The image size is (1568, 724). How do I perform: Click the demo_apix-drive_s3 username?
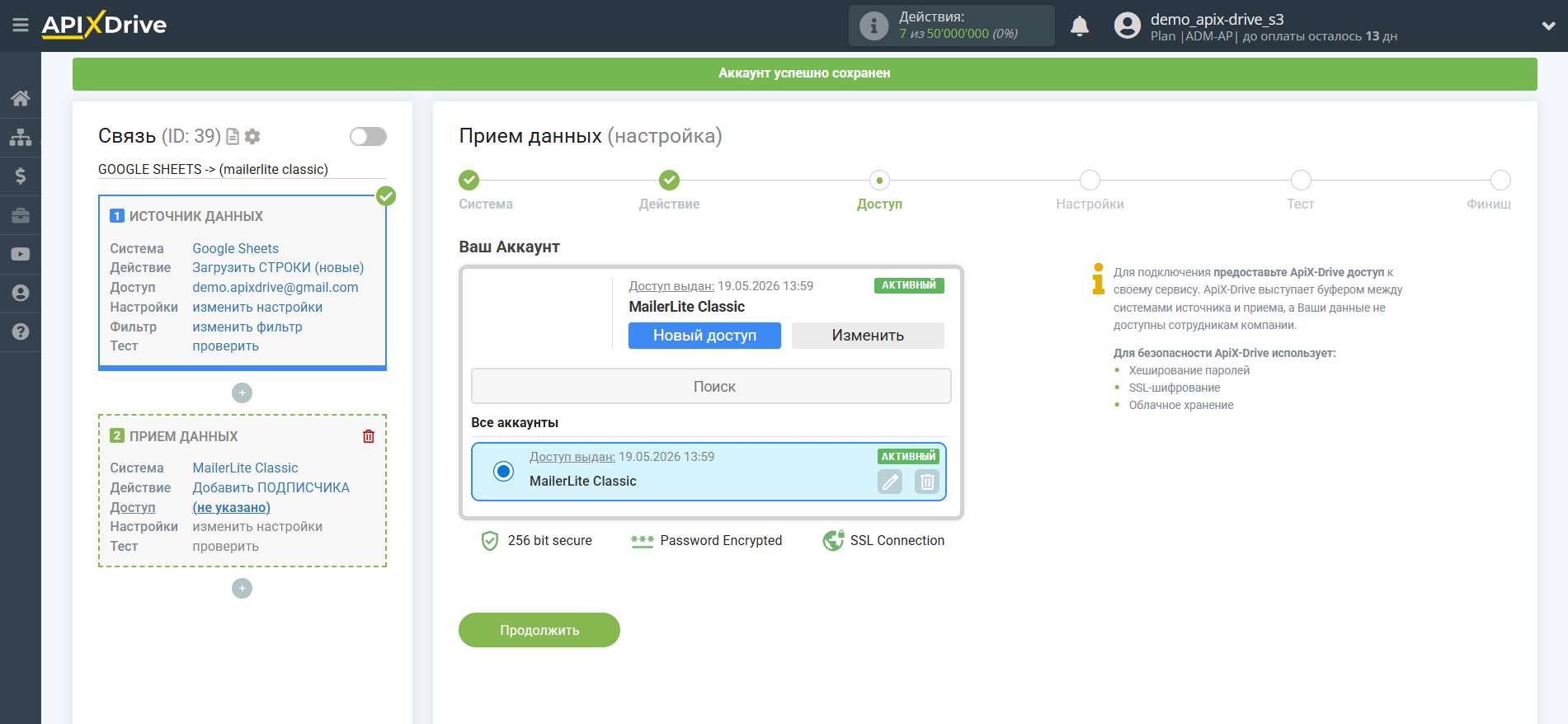click(x=1217, y=19)
